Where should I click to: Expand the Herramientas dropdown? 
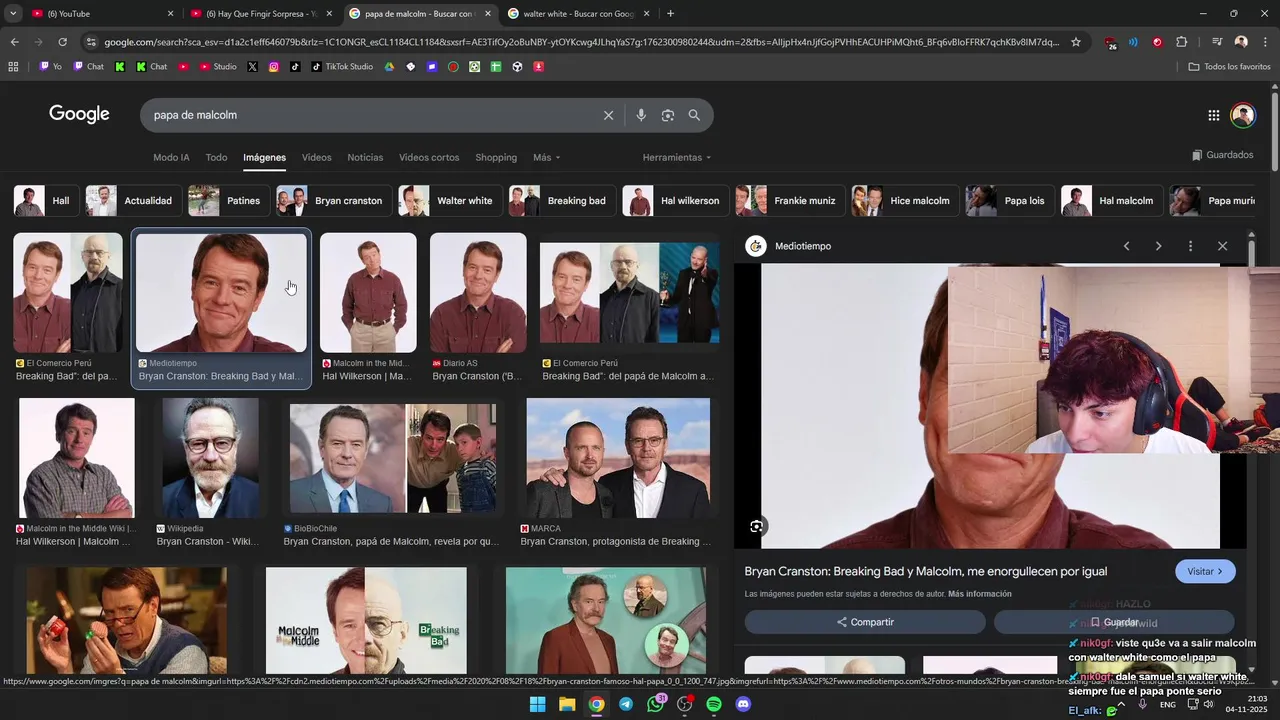click(x=677, y=157)
